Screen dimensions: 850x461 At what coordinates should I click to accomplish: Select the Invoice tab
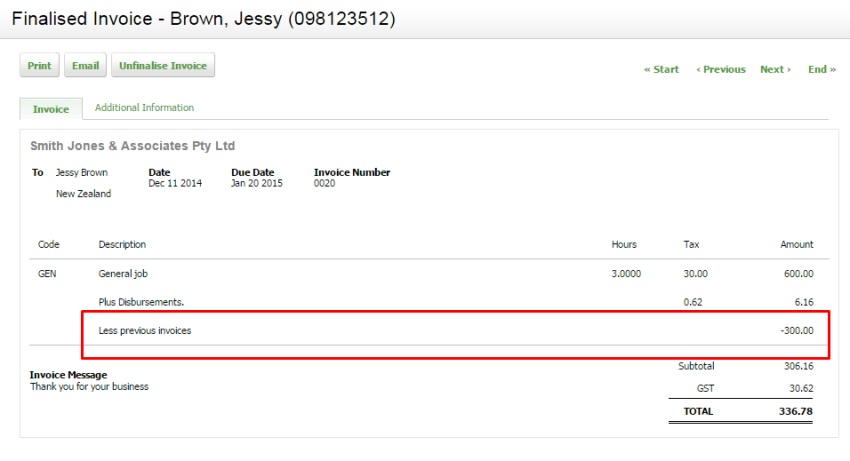click(51, 109)
